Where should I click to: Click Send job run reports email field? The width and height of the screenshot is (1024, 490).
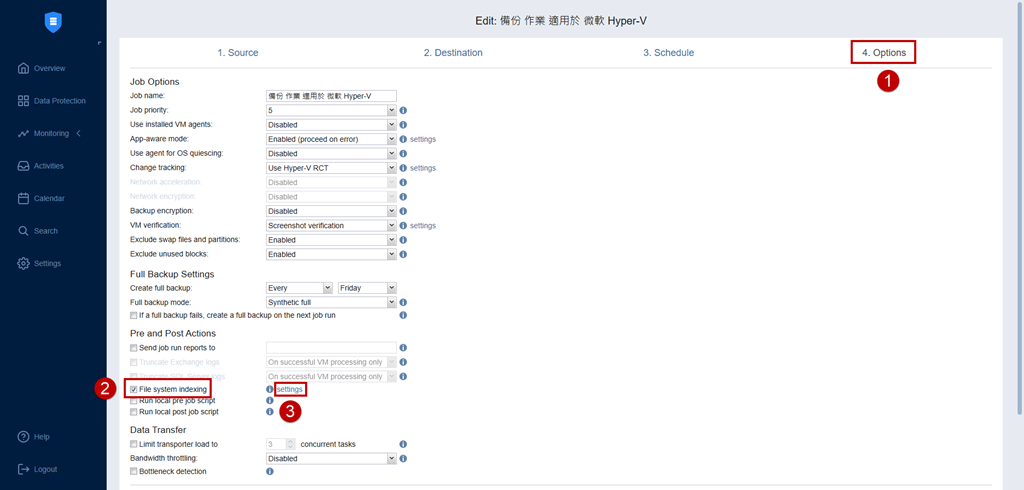[x=331, y=348]
